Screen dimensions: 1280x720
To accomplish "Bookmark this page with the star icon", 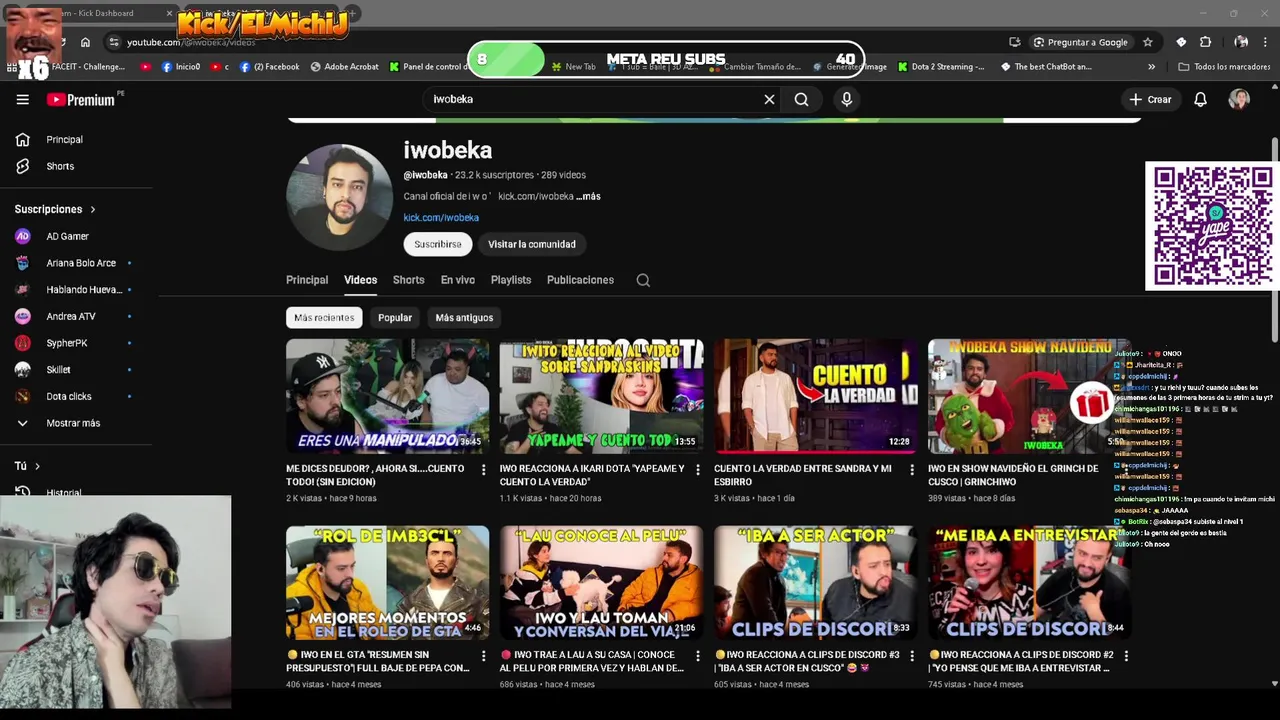I will [x=1148, y=42].
